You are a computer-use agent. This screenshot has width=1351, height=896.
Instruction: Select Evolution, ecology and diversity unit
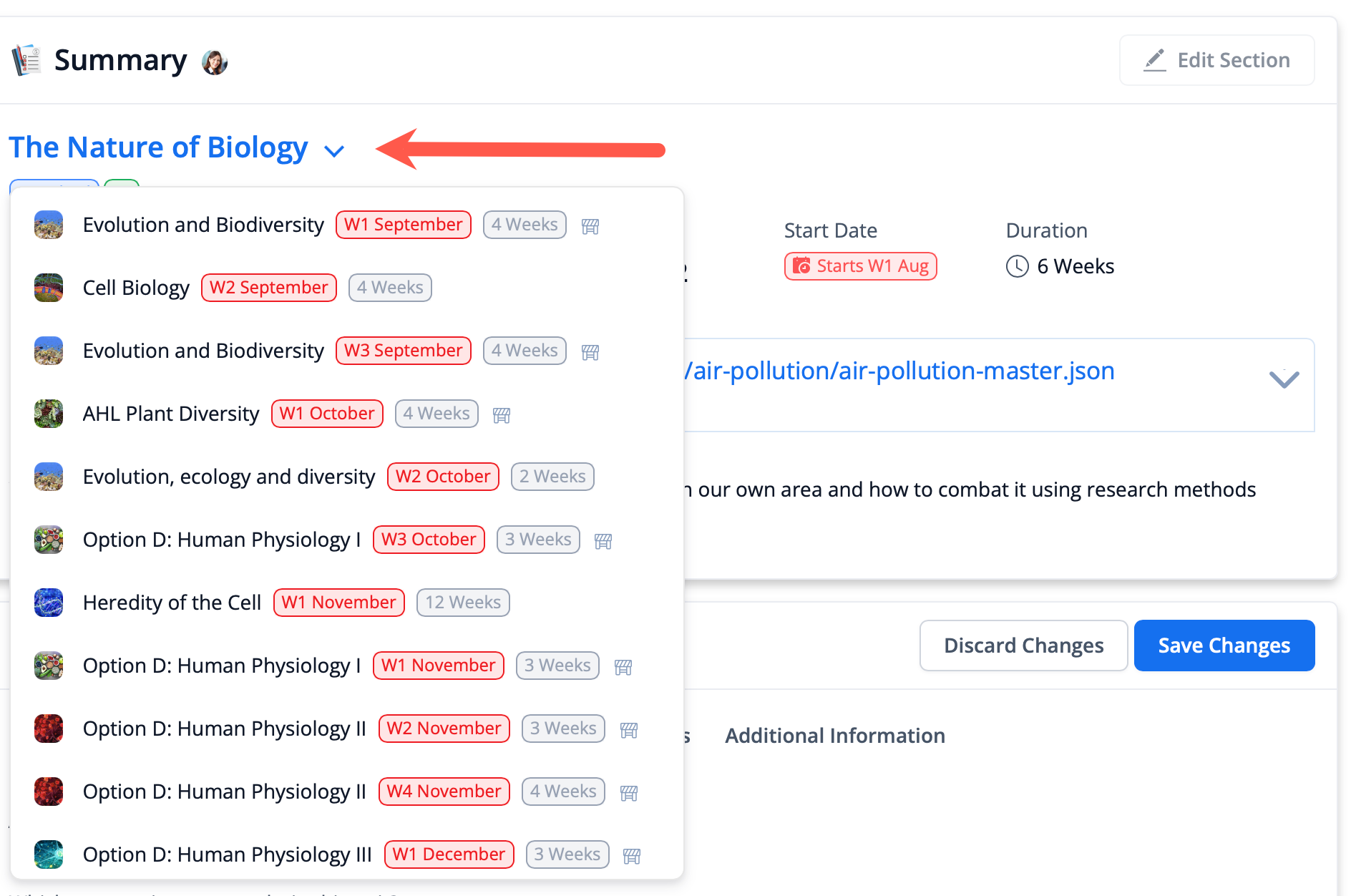[229, 477]
